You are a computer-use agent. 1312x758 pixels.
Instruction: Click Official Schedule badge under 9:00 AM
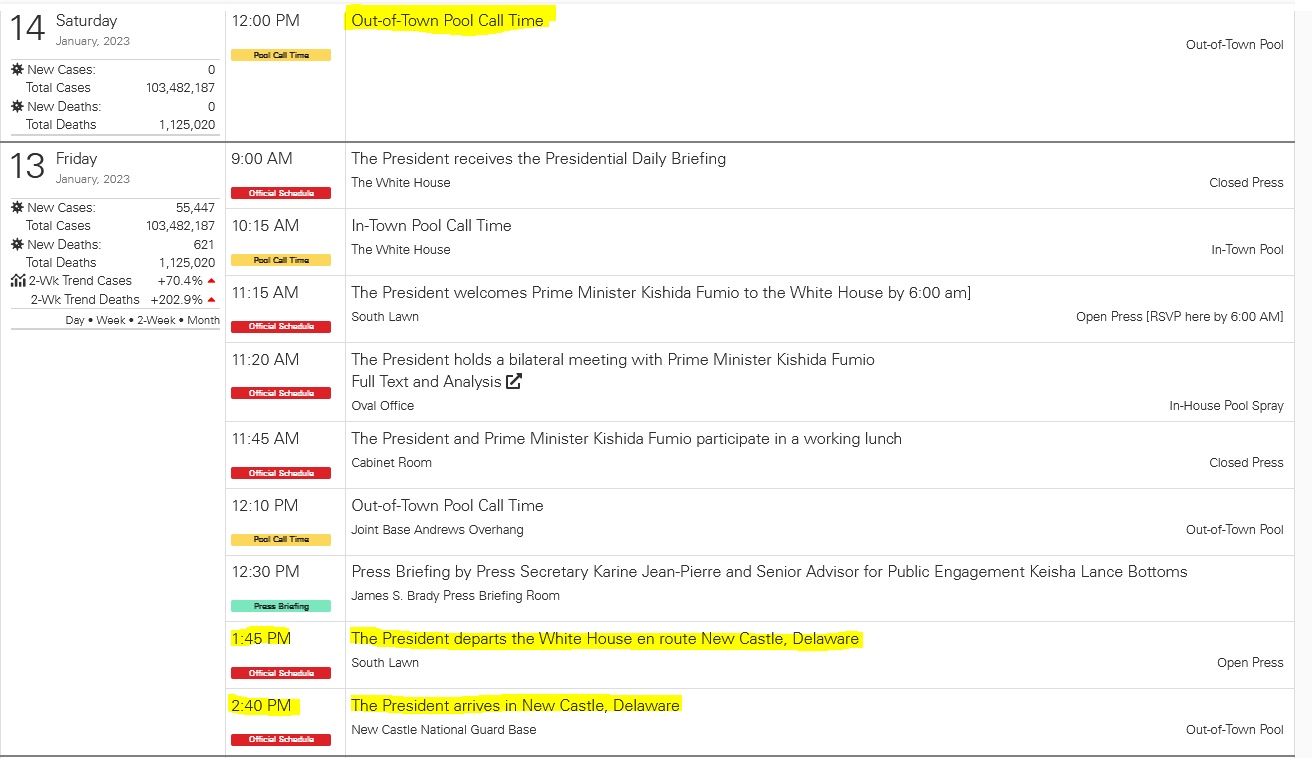click(281, 193)
